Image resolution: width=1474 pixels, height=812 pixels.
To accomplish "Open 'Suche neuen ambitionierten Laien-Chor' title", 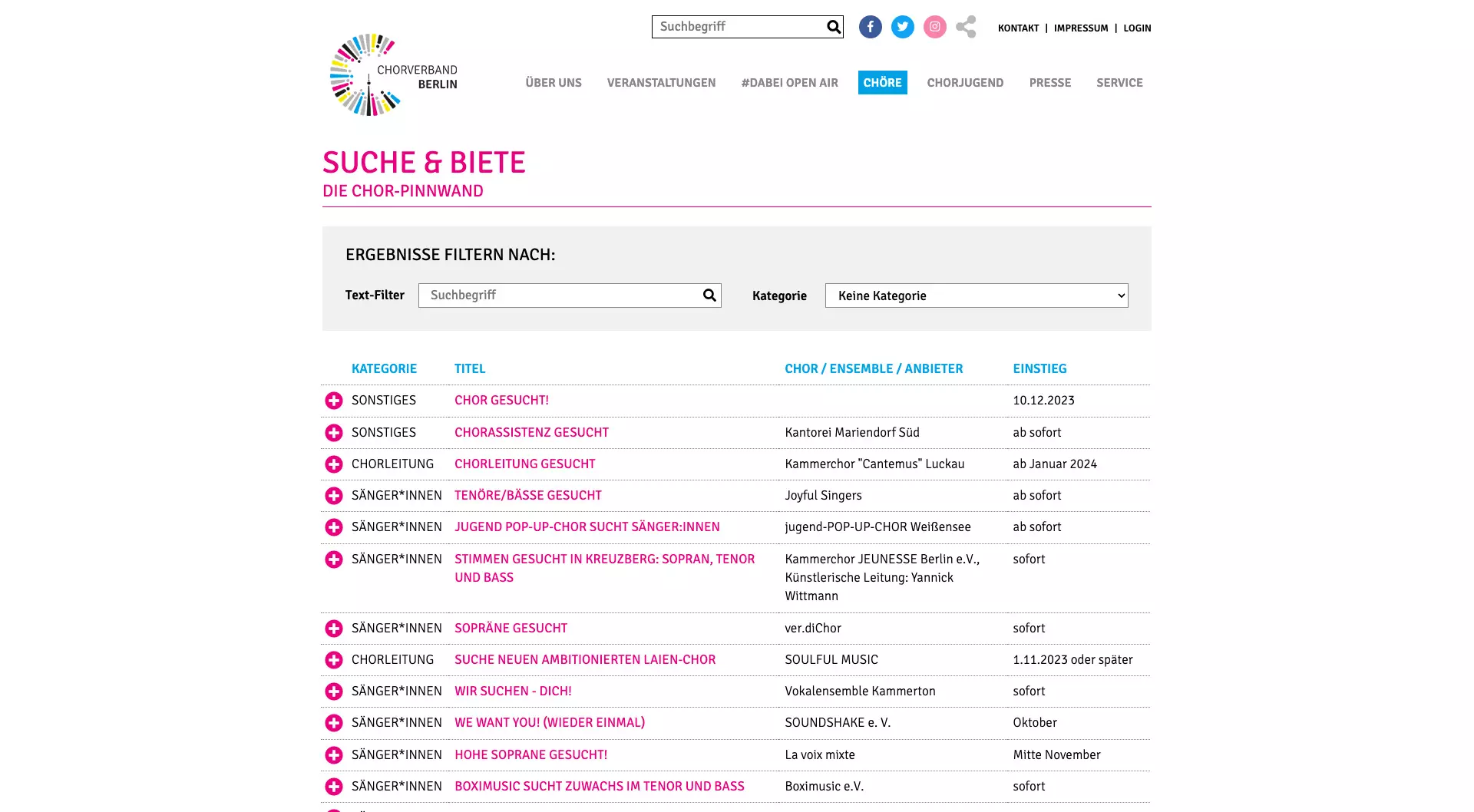I will click(584, 660).
